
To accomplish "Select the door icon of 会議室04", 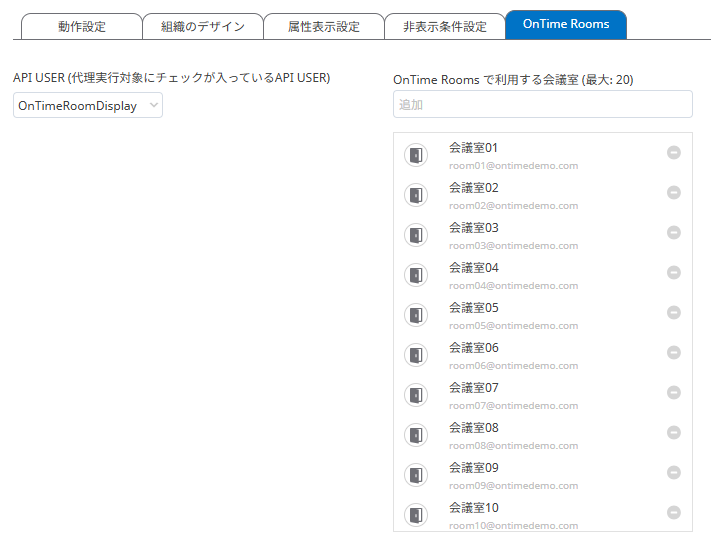I will (x=416, y=275).
